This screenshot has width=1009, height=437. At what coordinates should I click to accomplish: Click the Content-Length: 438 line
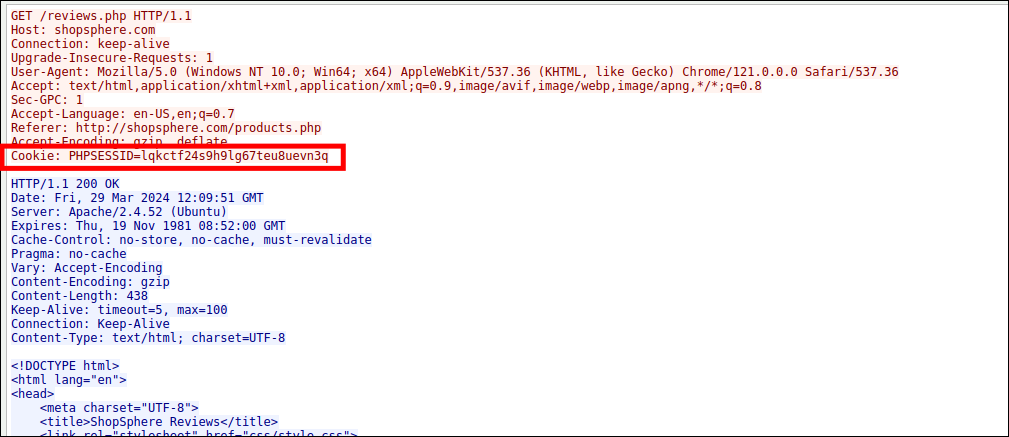[x=80, y=296]
